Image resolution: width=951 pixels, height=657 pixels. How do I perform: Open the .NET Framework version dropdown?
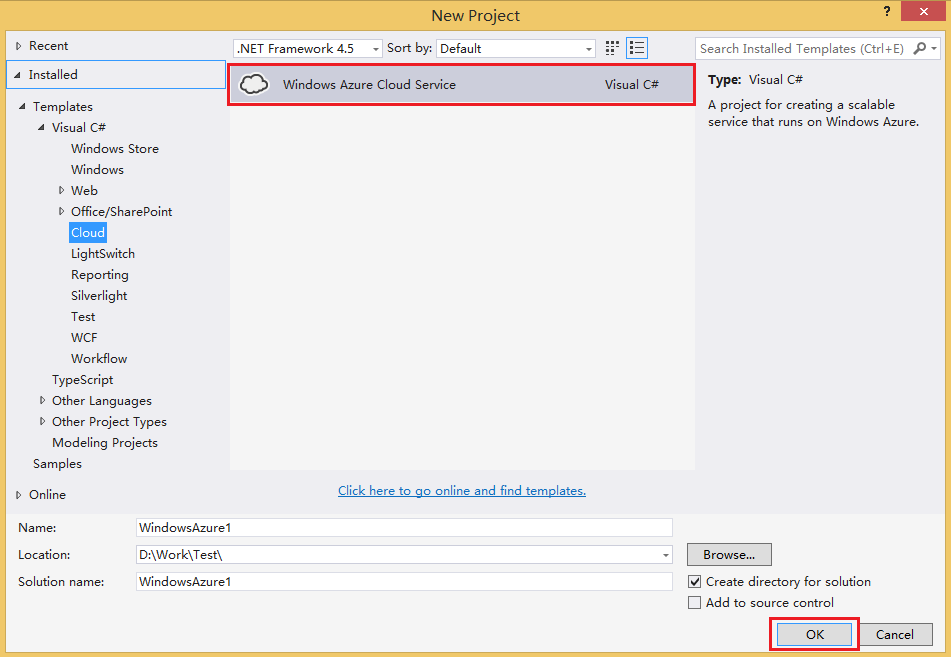(x=307, y=49)
